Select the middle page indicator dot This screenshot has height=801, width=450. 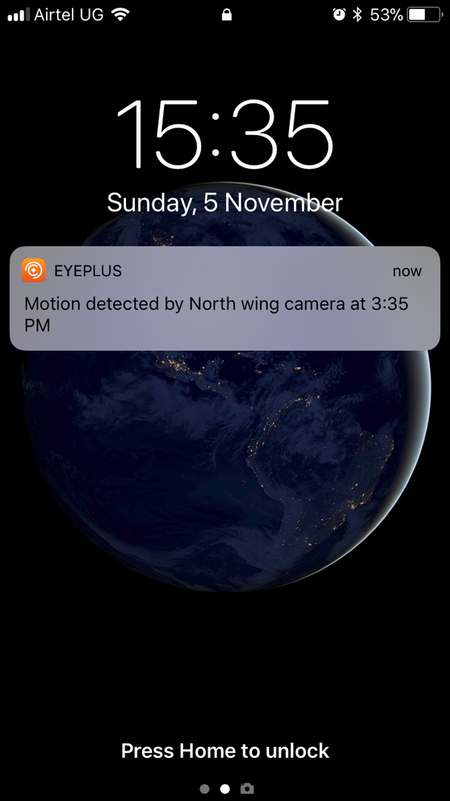[225, 789]
